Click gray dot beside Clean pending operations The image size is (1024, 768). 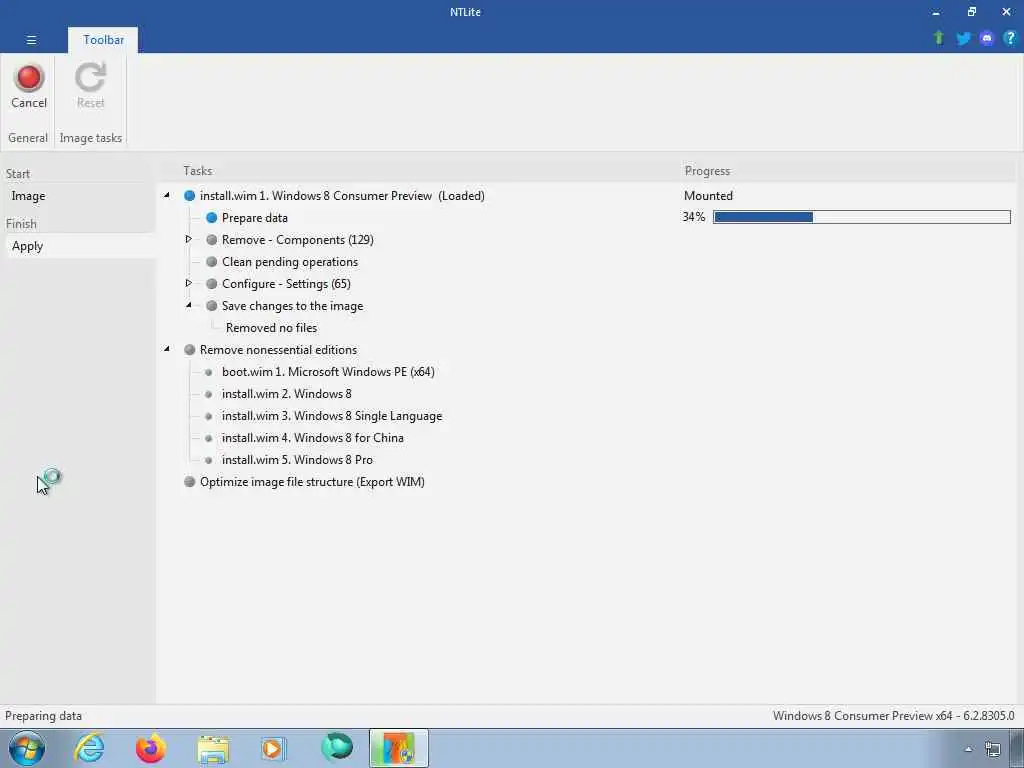(x=212, y=262)
